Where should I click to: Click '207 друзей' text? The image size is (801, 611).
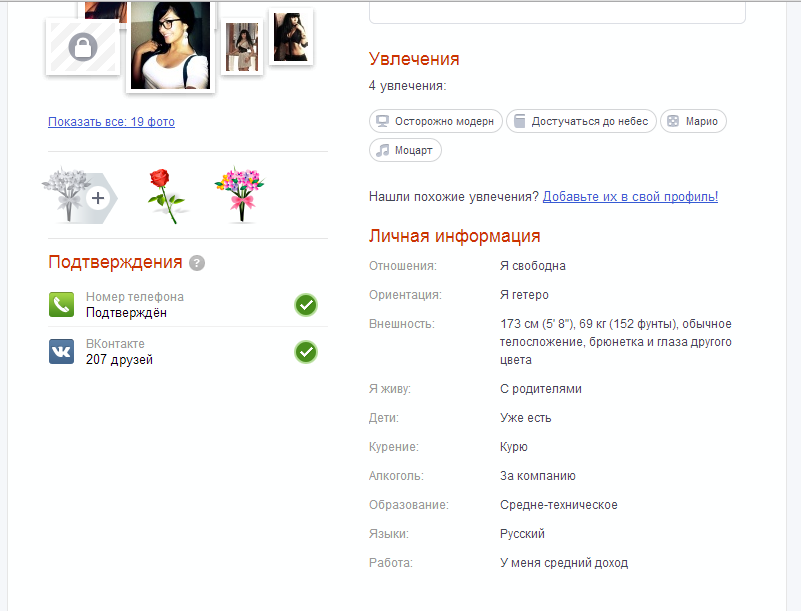click(119, 360)
